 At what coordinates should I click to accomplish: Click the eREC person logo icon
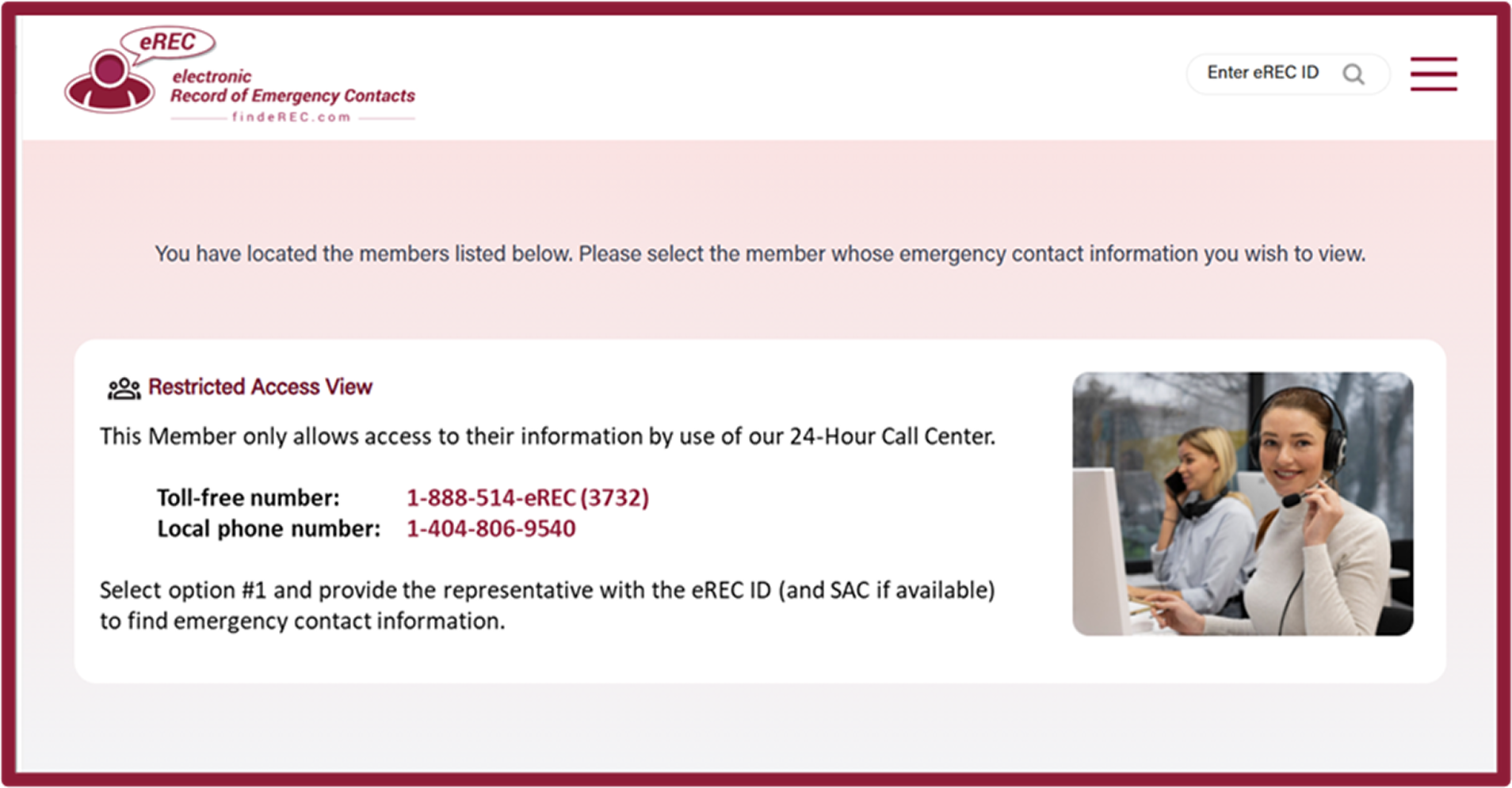click(x=109, y=82)
